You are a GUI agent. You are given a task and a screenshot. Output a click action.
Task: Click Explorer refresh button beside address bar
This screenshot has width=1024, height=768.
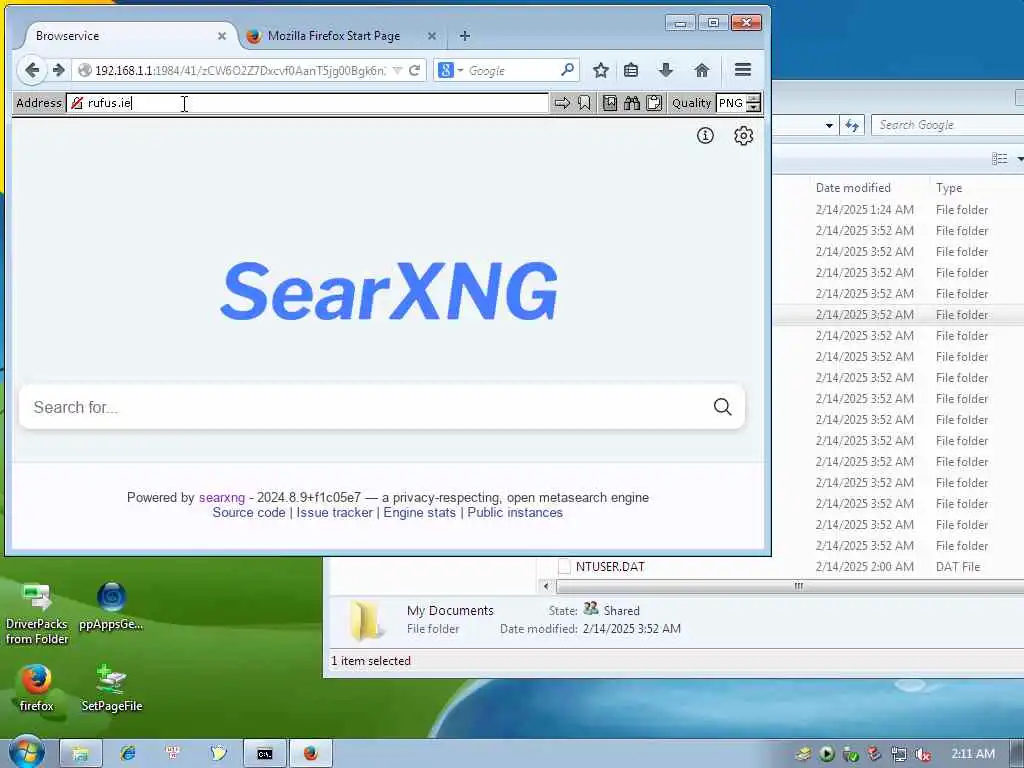(852, 125)
